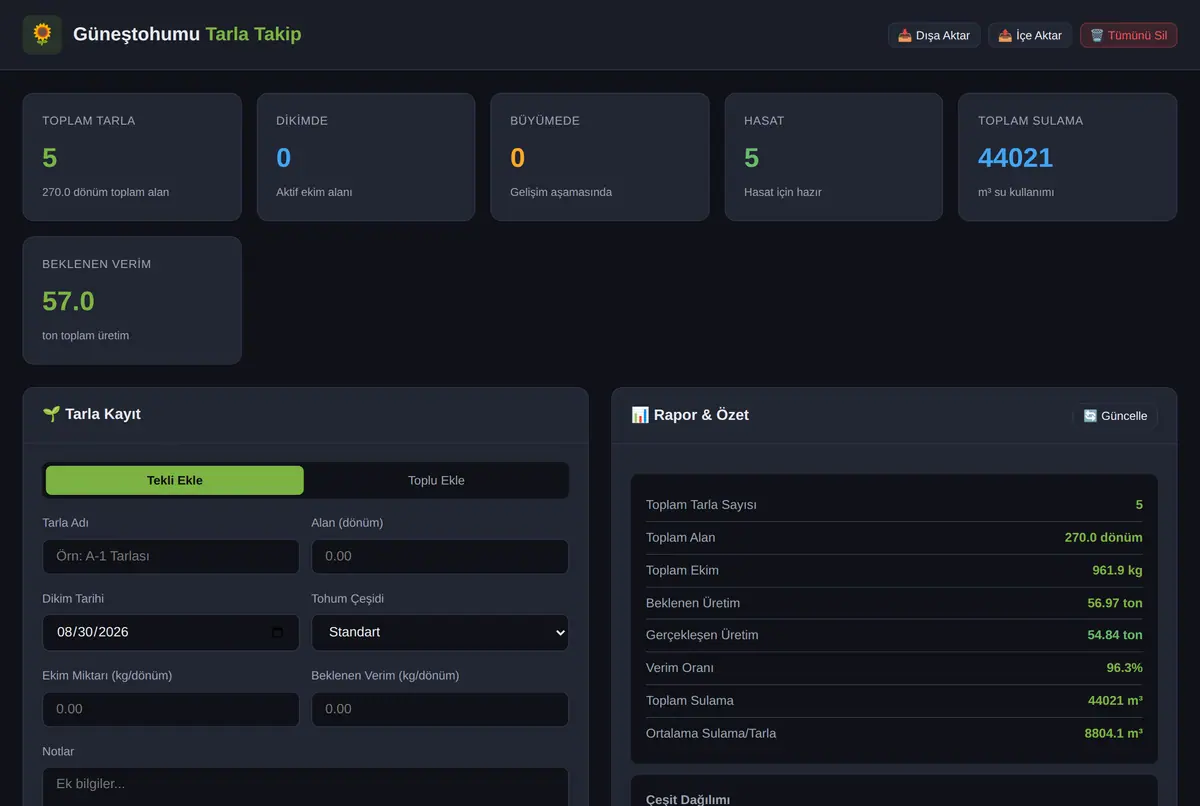Screen dimensions: 1200x806
Task: Click the sunflower app logo icon
Action: coord(42,35)
